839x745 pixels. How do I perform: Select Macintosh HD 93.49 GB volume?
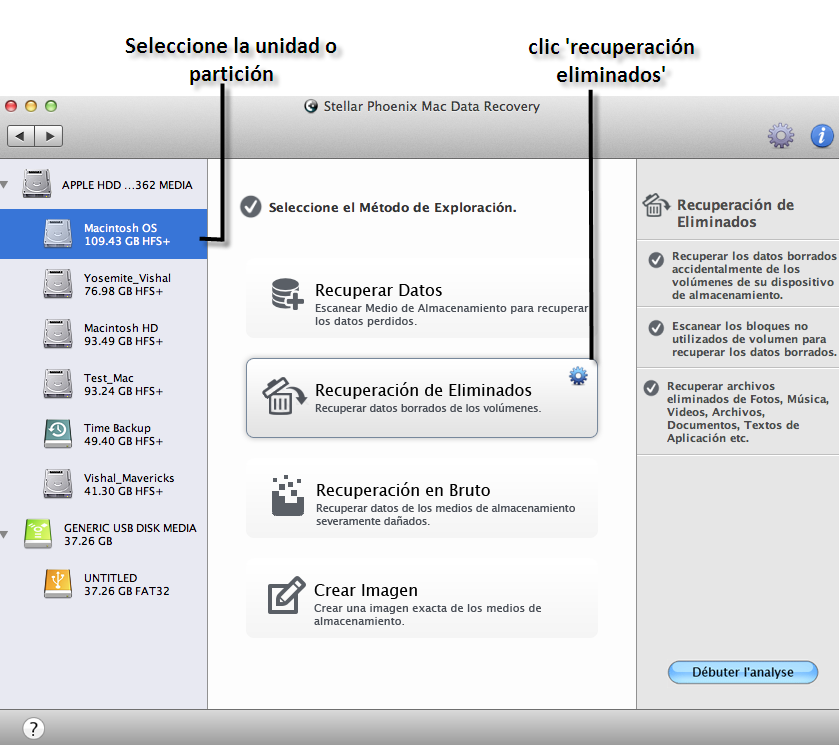coord(103,334)
